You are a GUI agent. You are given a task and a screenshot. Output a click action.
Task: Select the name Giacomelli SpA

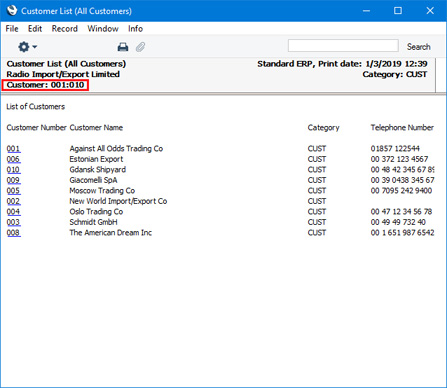tap(93, 180)
